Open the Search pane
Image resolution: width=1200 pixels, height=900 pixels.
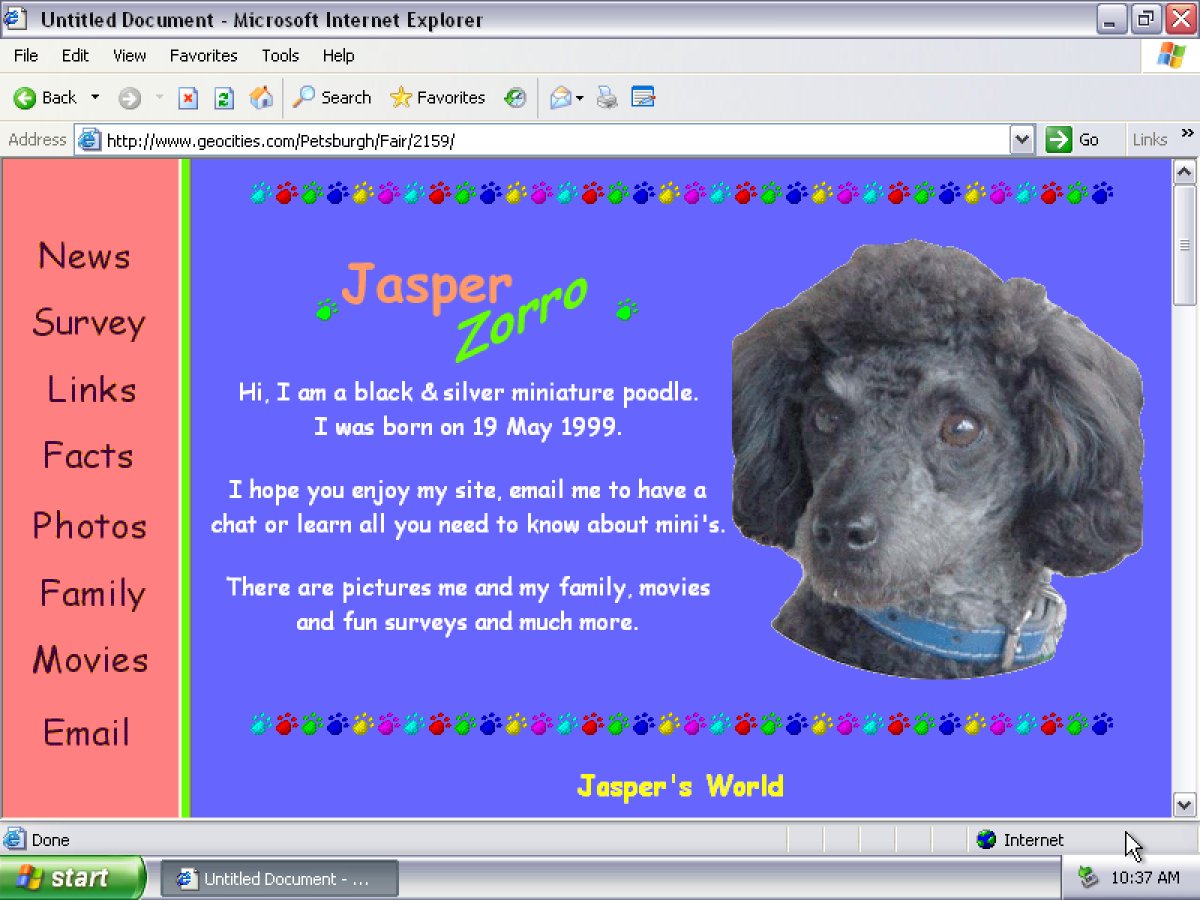(331, 98)
